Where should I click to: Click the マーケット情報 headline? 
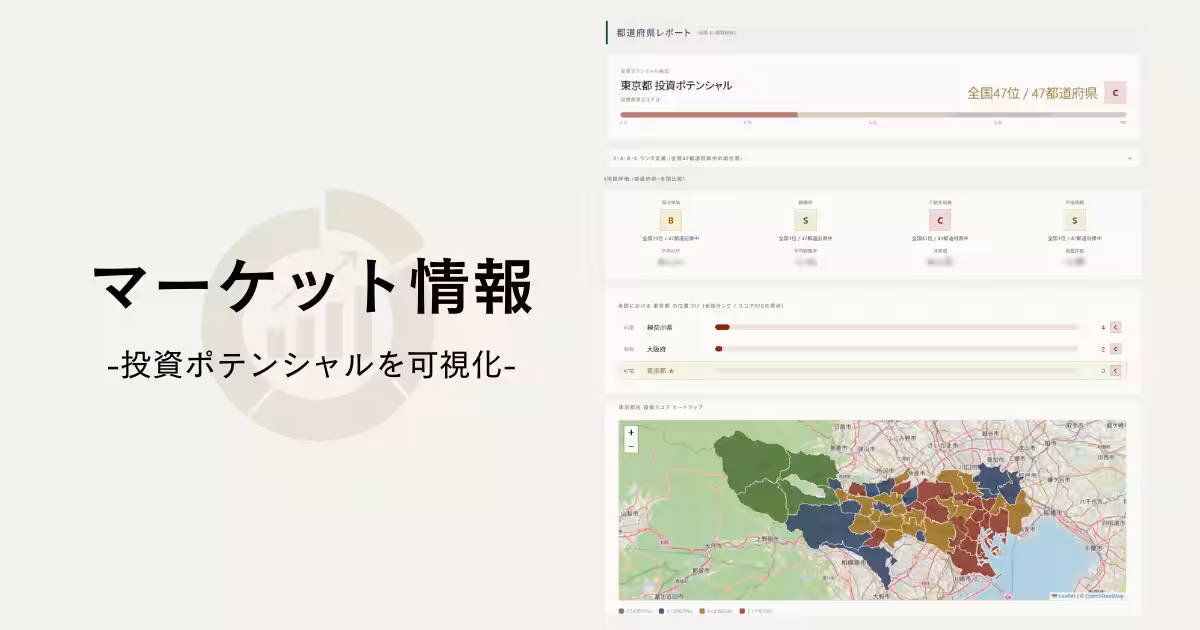(313, 288)
